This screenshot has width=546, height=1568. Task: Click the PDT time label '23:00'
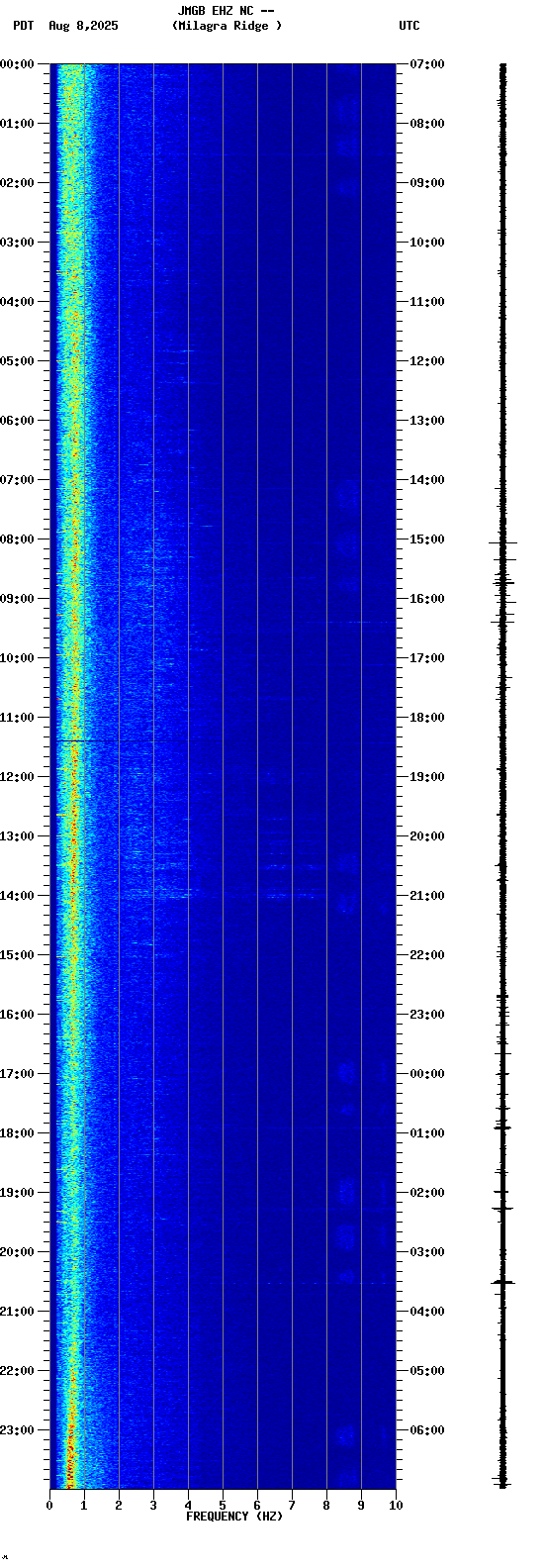tap(17, 1430)
